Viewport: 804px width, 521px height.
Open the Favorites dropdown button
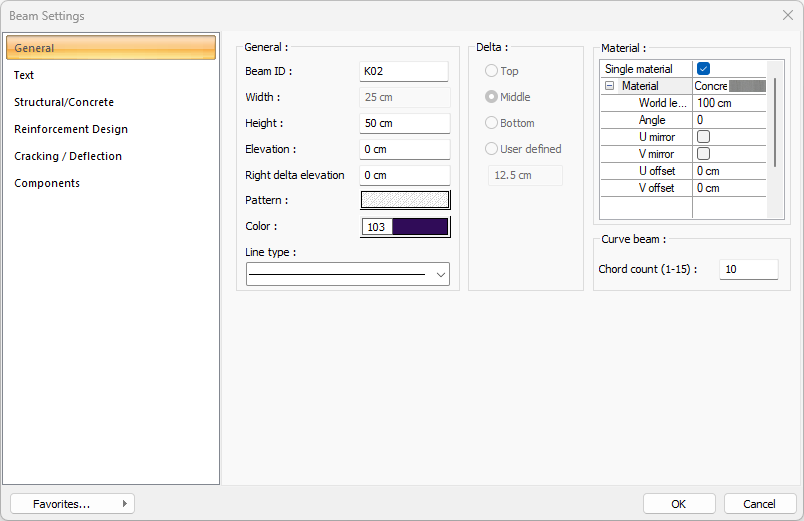(x=72, y=504)
